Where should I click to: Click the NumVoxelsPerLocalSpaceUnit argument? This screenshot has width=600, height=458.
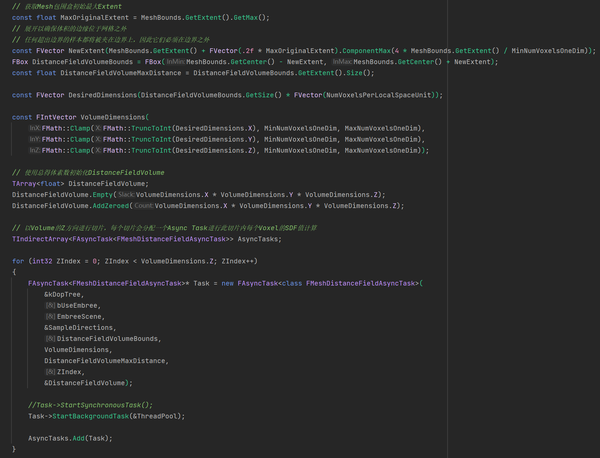[x=378, y=95]
